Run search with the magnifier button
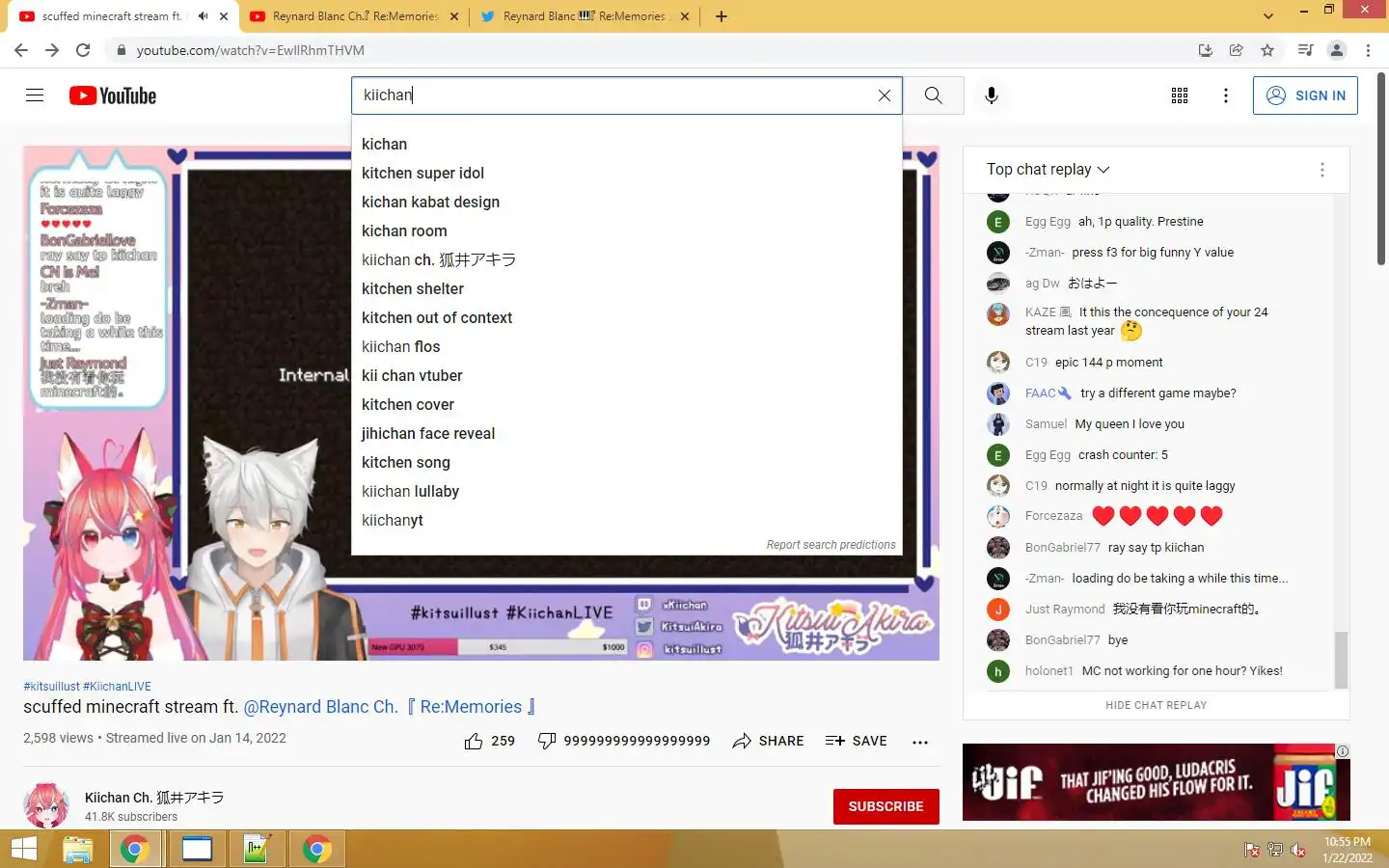This screenshot has width=1389, height=868. coord(933,95)
